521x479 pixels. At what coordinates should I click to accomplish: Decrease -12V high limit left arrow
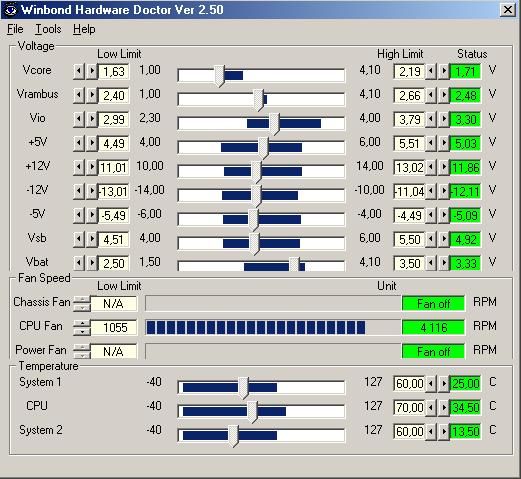[431, 191]
